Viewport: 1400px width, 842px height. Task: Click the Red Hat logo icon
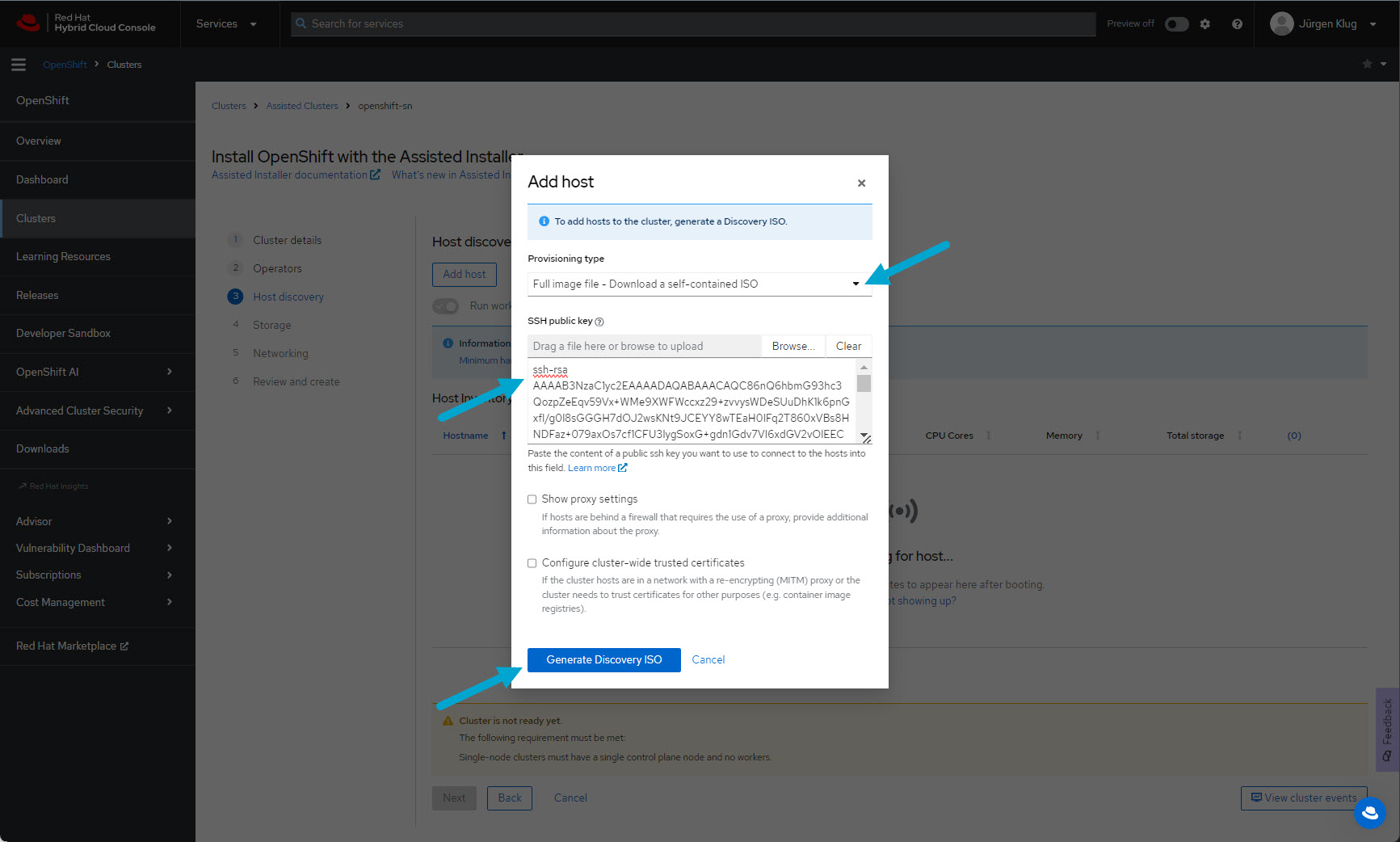point(28,23)
